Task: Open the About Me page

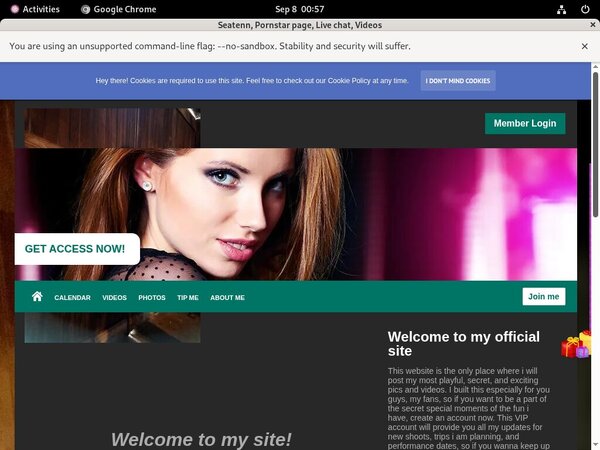Action: coord(227,298)
